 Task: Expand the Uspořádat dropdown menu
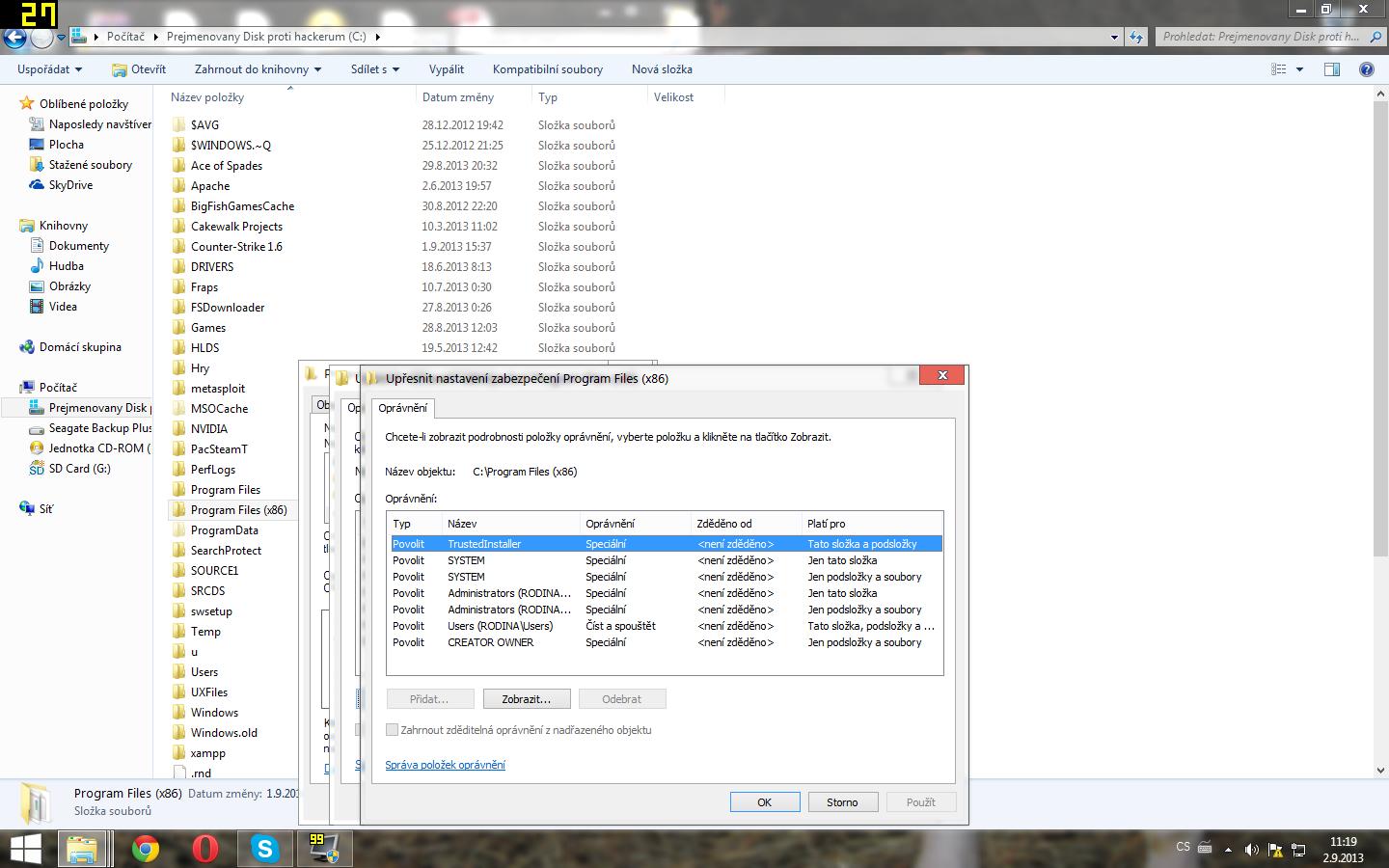pyautogui.click(x=49, y=69)
